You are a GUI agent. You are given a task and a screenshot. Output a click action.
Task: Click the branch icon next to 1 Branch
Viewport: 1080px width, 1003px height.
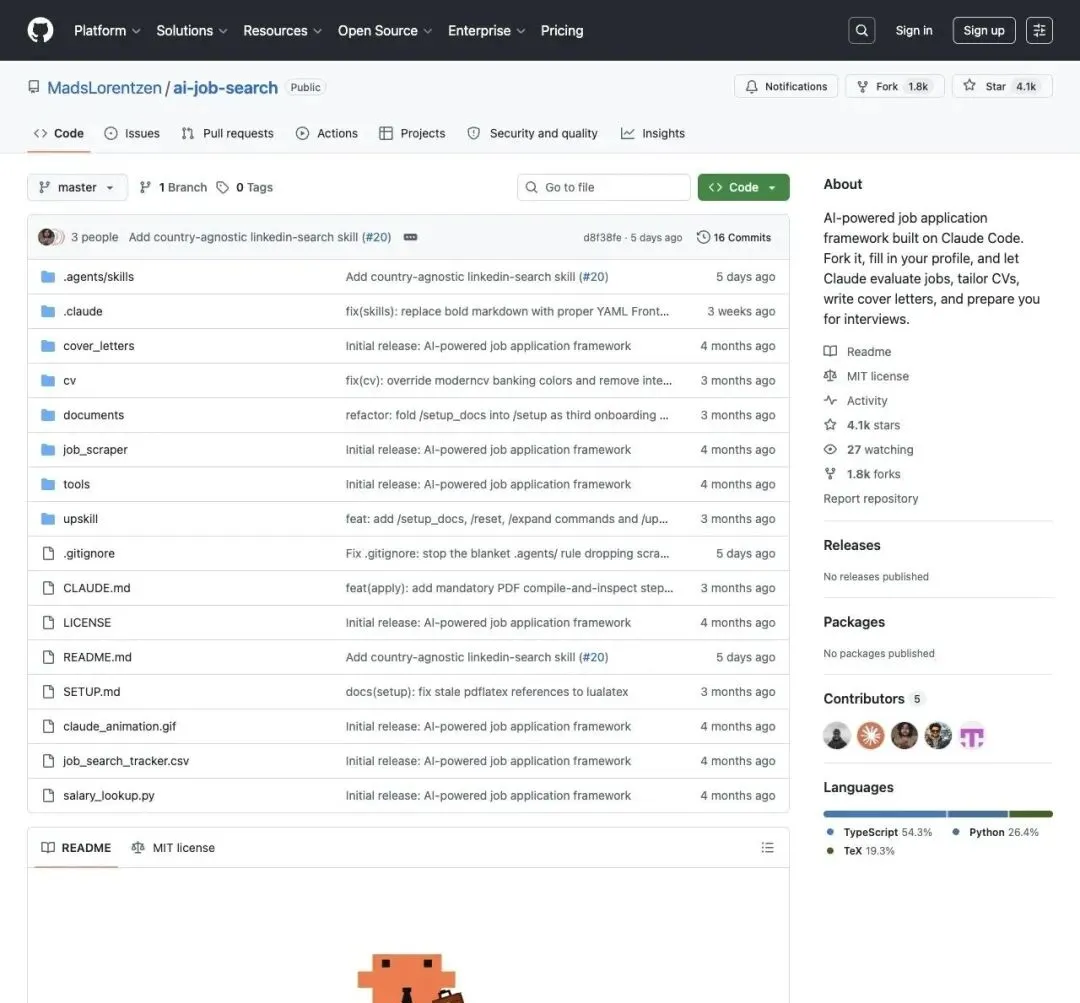pyautogui.click(x=145, y=187)
